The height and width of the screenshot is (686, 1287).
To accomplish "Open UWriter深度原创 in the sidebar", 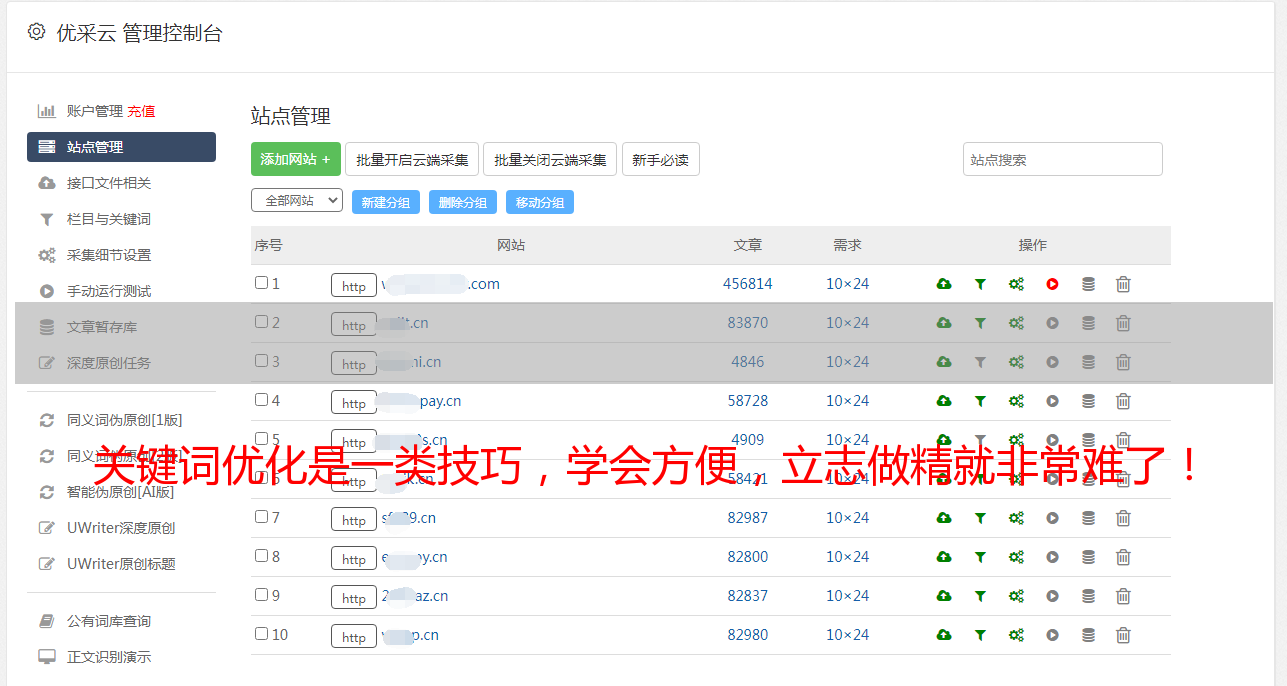I will click(121, 528).
